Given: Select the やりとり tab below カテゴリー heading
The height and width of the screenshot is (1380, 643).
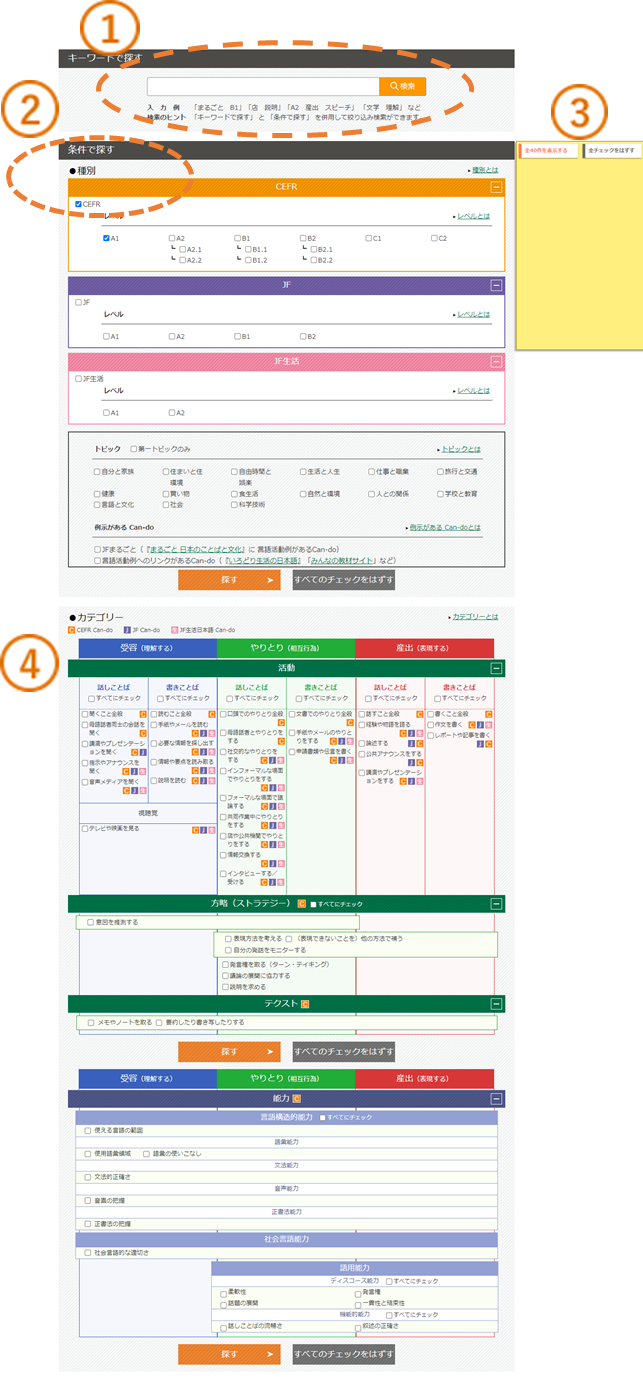Looking at the screenshot, I should [286, 648].
